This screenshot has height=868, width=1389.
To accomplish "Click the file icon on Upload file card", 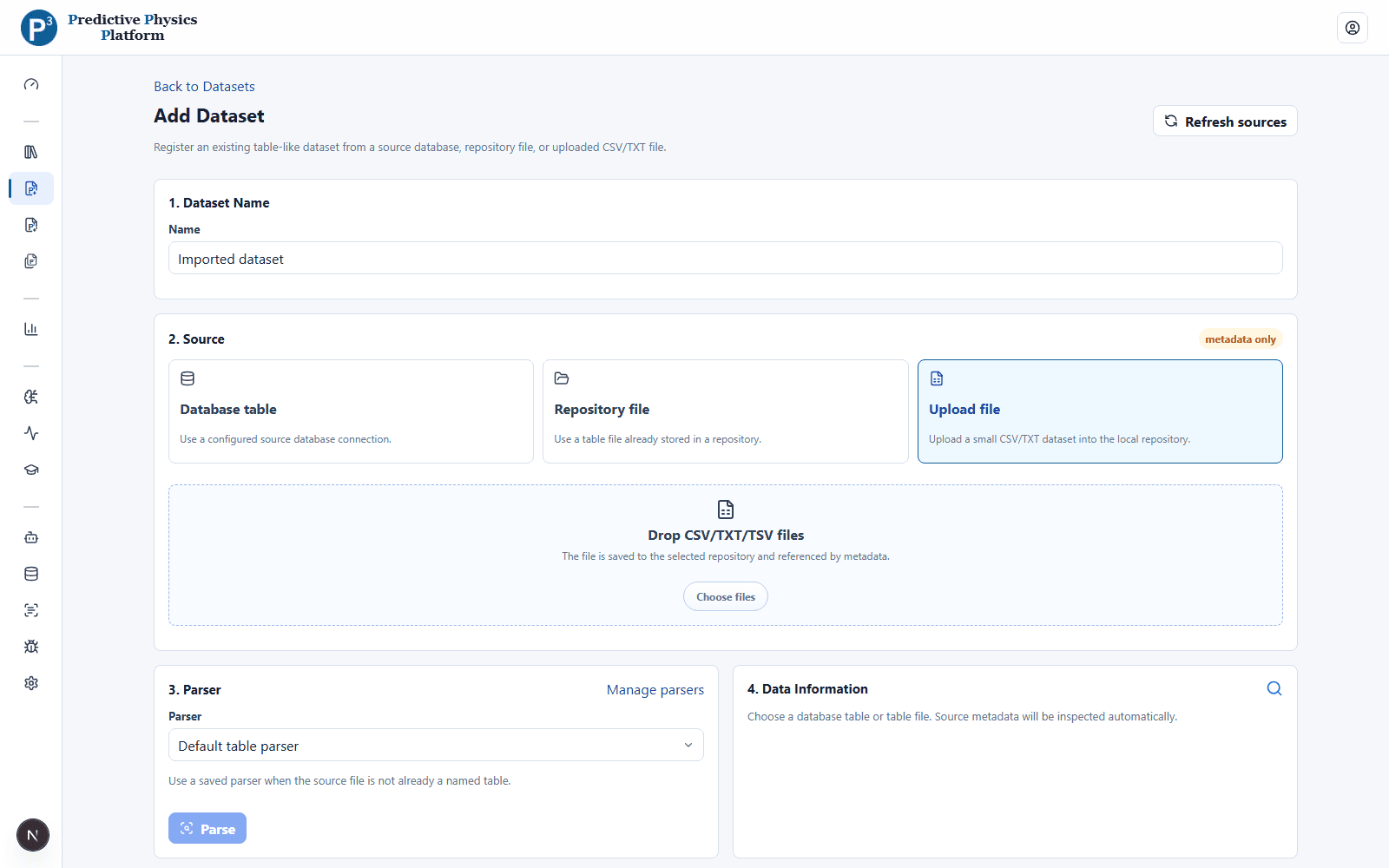I will (x=937, y=378).
